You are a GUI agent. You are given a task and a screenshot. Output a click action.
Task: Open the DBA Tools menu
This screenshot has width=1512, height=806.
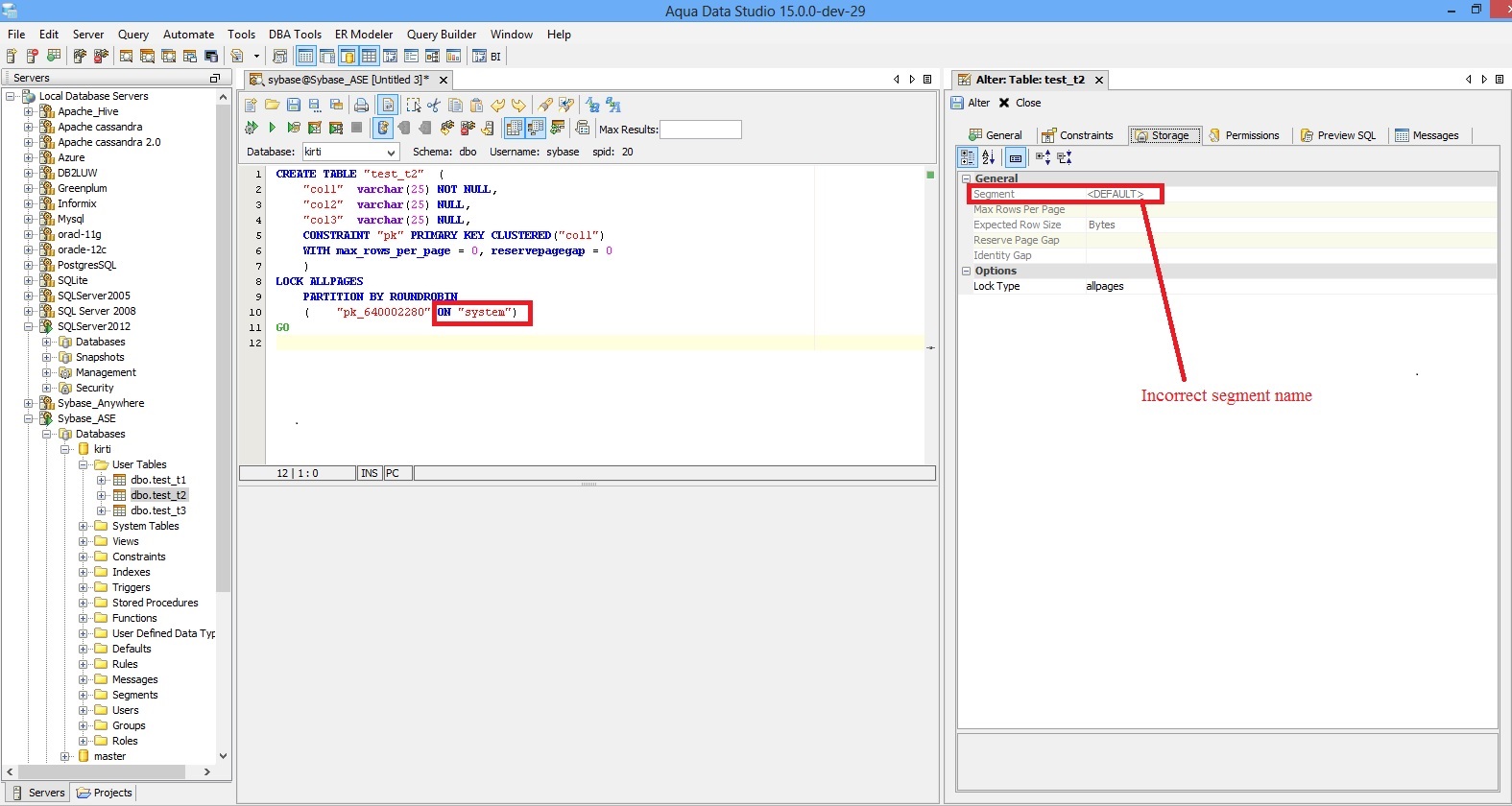pyautogui.click(x=295, y=35)
